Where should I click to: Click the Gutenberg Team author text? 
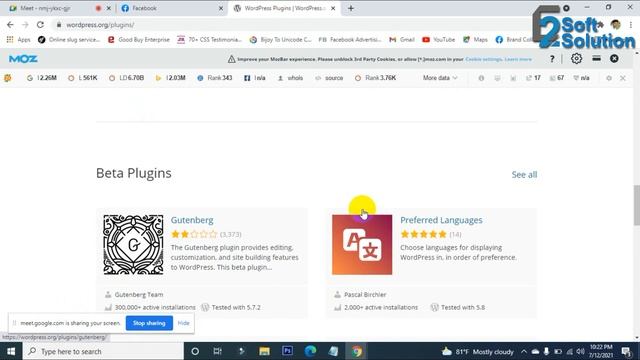coord(139,295)
